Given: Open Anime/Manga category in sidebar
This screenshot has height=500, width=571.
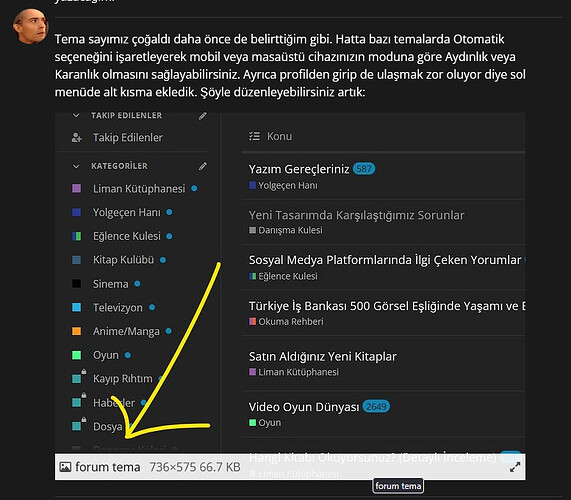Looking at the screenshot, I should 126,331.
